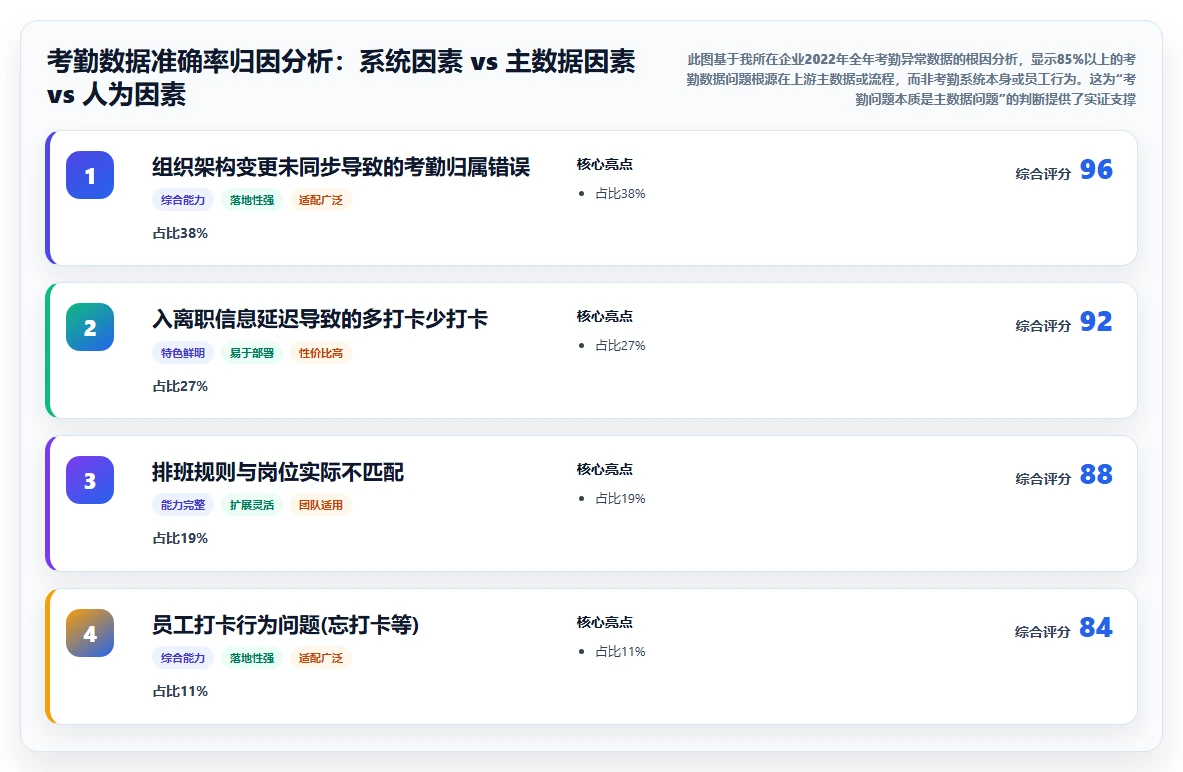Click 综合评分 label beside score 84
Viewport: 1183px width, 772px height.
coord(1043,632)
